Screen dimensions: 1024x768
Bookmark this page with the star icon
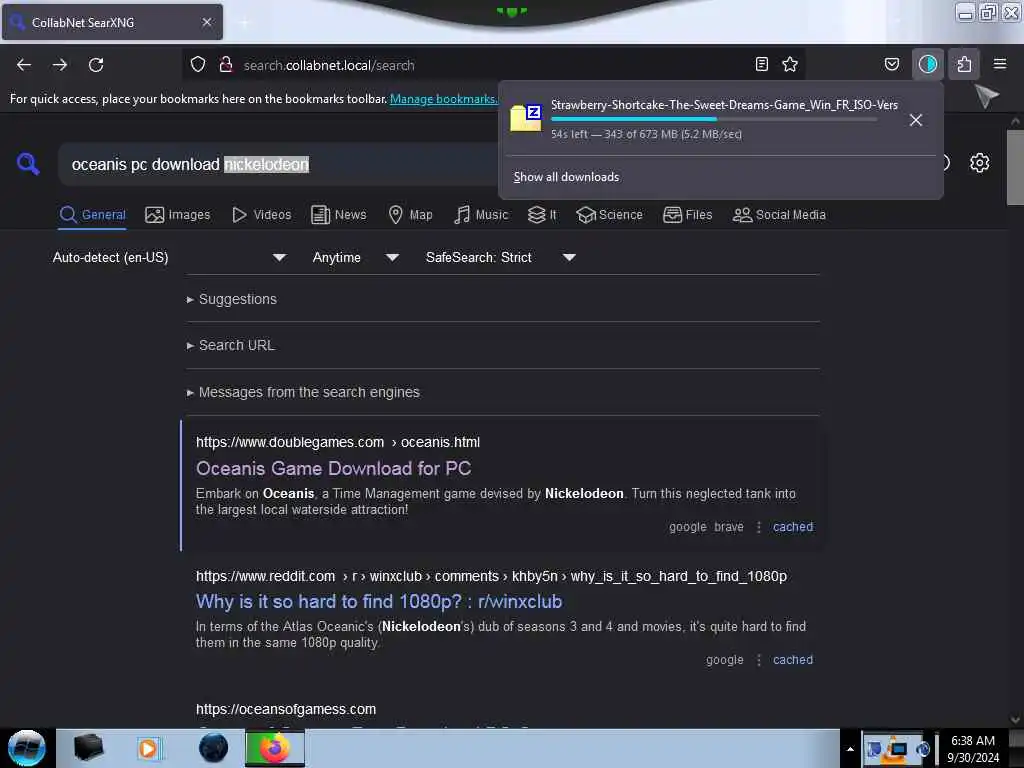(790, 64)
